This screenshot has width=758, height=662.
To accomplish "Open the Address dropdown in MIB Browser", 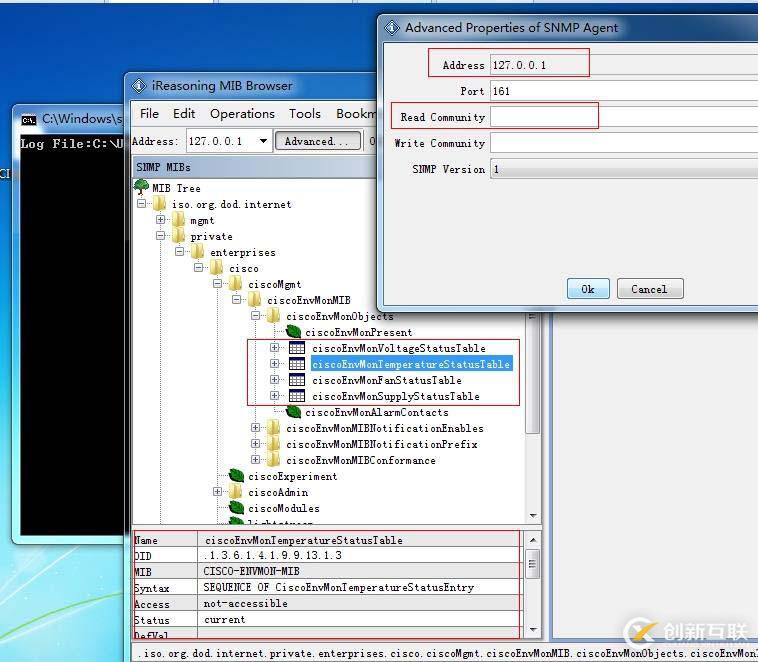I will click(x=263, y=141).
